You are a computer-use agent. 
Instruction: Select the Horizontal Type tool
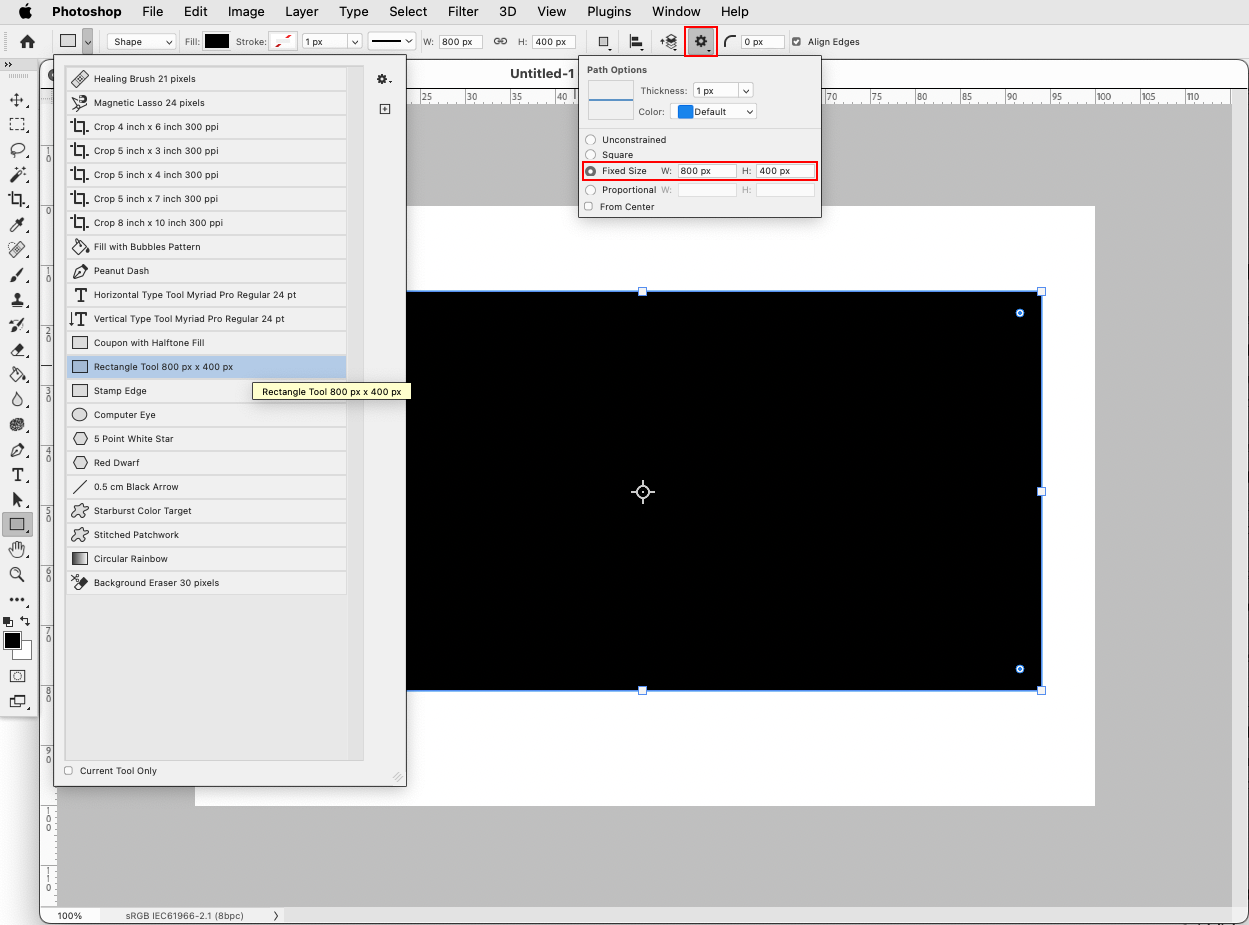pos(17,474)
